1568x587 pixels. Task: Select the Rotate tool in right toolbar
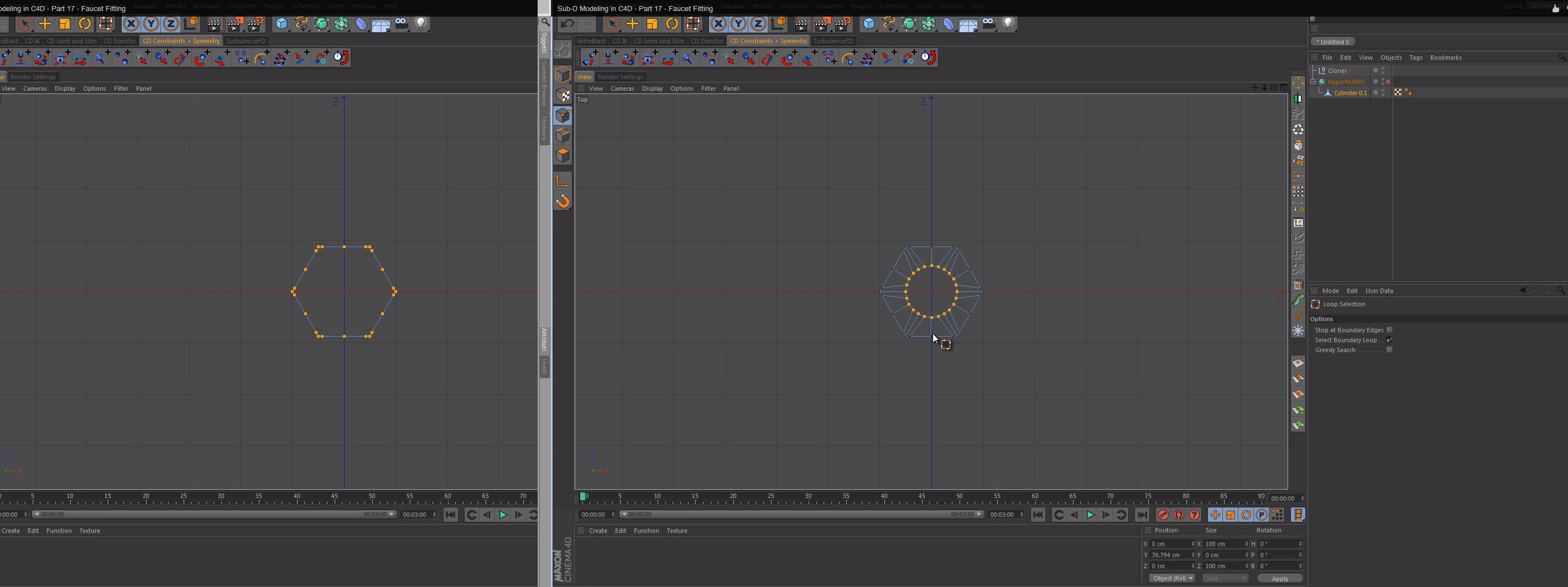tap(672, 24)
